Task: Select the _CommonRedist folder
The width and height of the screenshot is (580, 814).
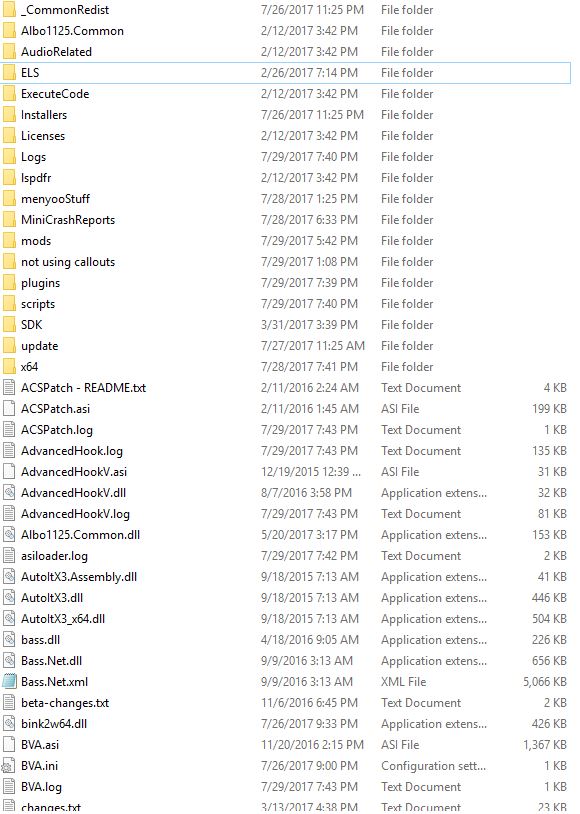Action: point(287,10)
